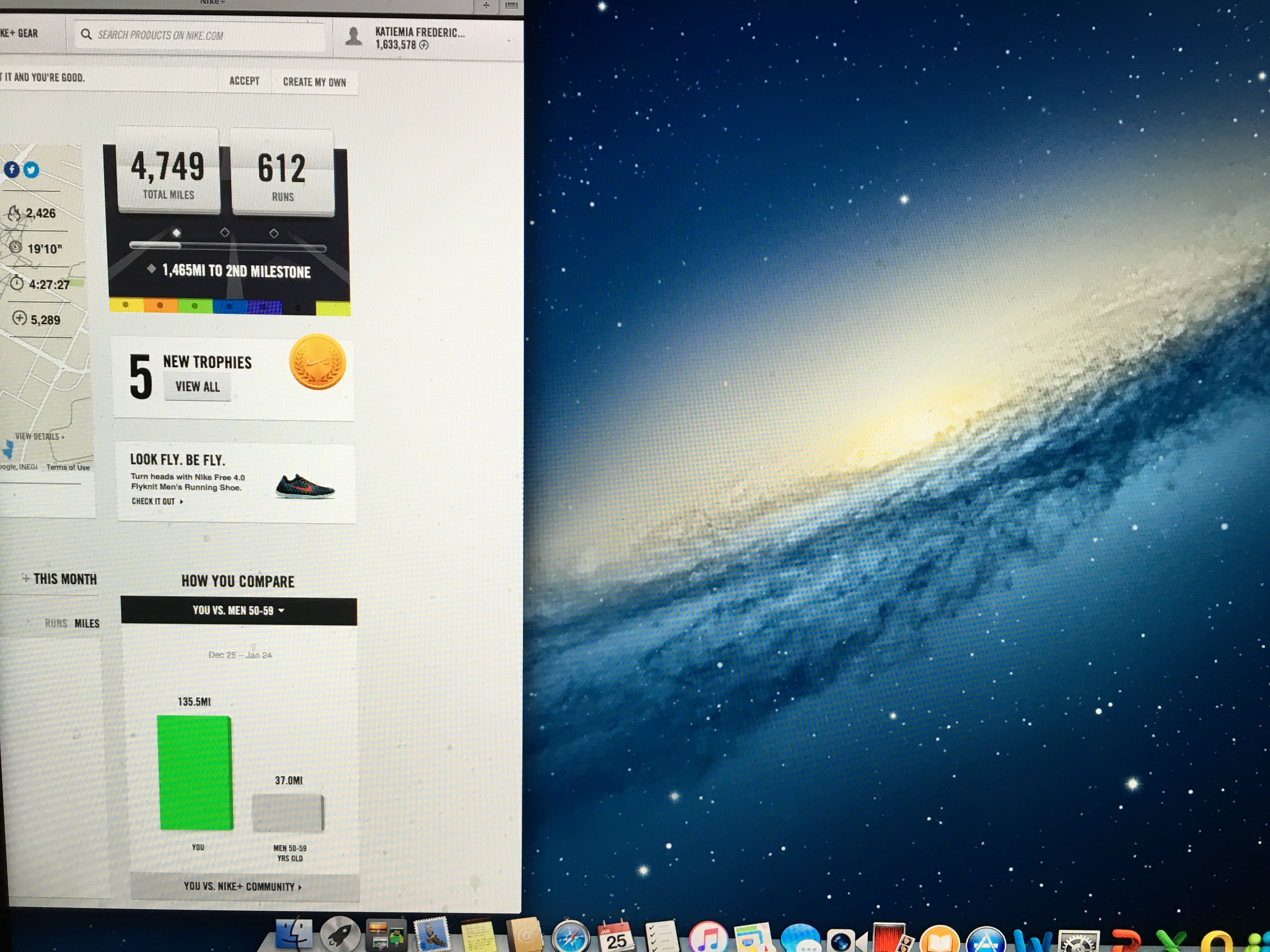This screenshot has height=952, width=1270.
Task: Click the NikeFuel plus icon beside 1,633,578
Action: [424, 45]
